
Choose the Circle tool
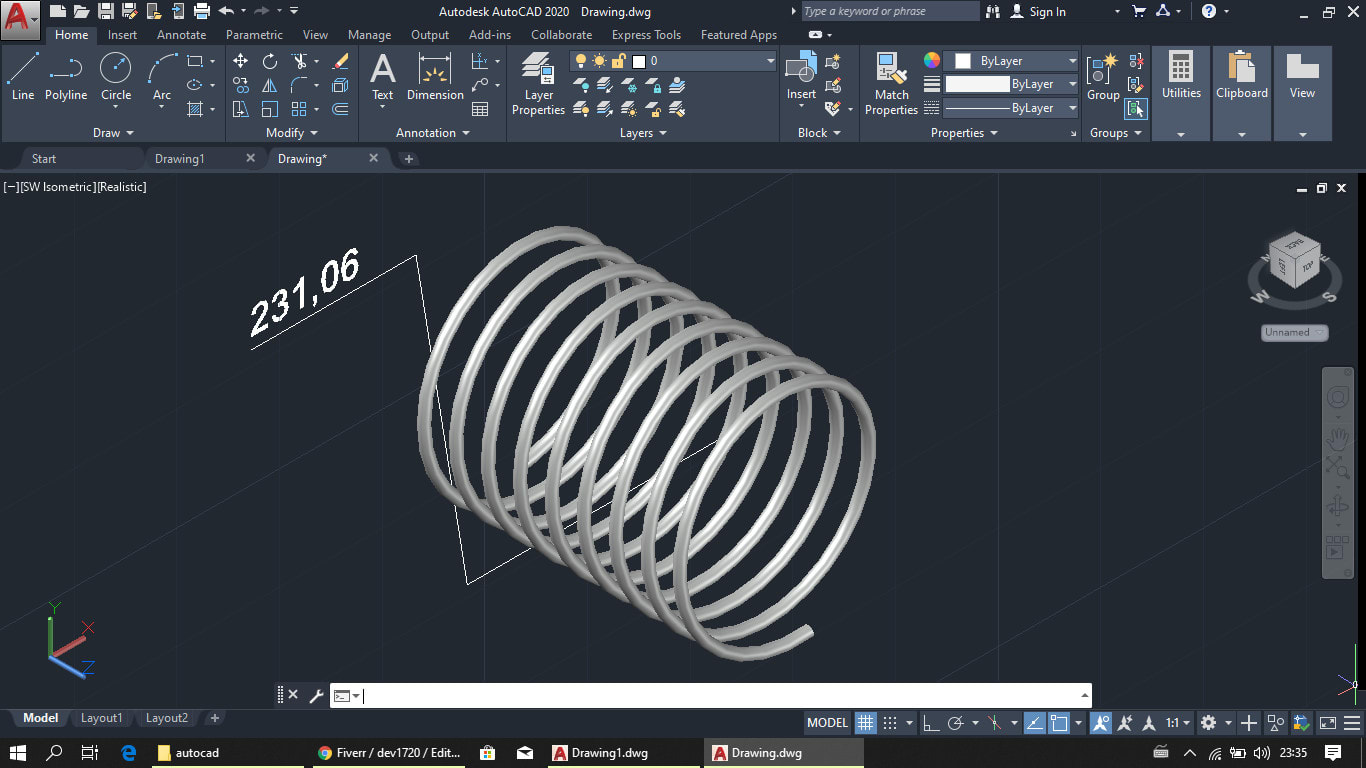click(x=116, y=77)
